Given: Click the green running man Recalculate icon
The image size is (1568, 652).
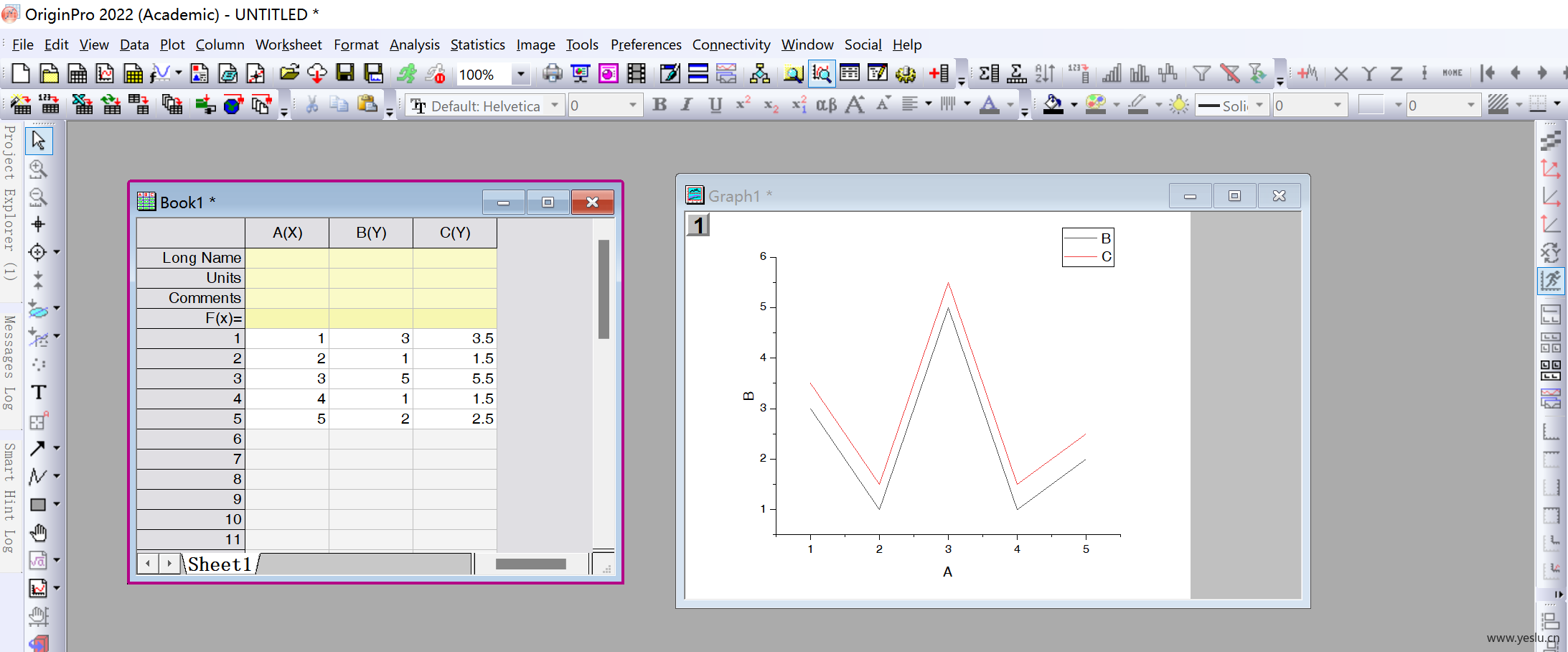Looking at the screenshot, I should (x=407, y=73).
